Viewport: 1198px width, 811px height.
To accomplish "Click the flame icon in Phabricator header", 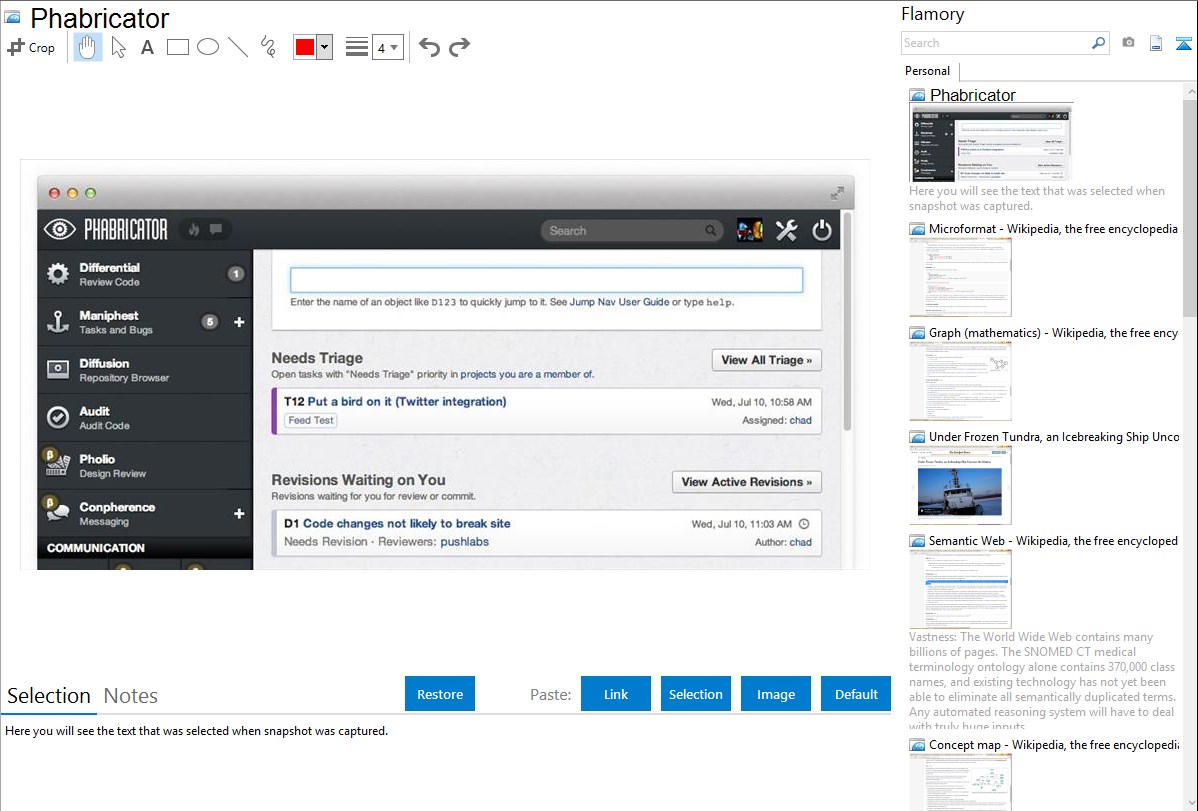I will pyautogui.click(x=194, y=229).
